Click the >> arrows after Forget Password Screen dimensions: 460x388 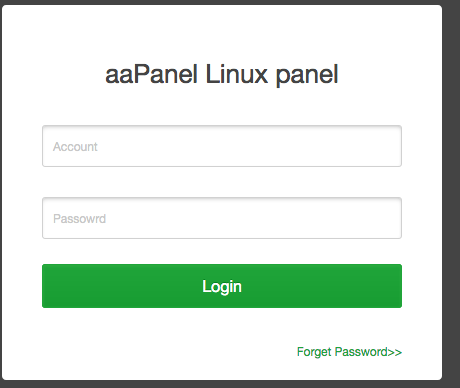(395, 352)
